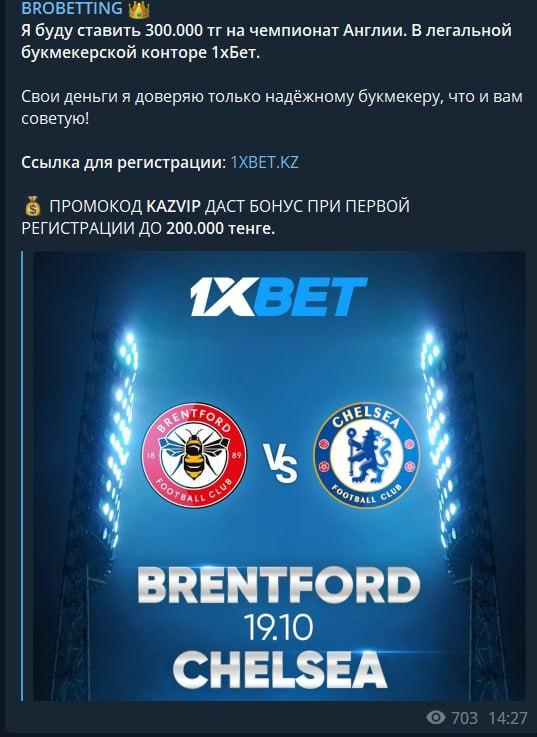This screenshot has height=737, width=537.
Task: Click the Chelsea lion club crest
Action: (x=366, y=455)
